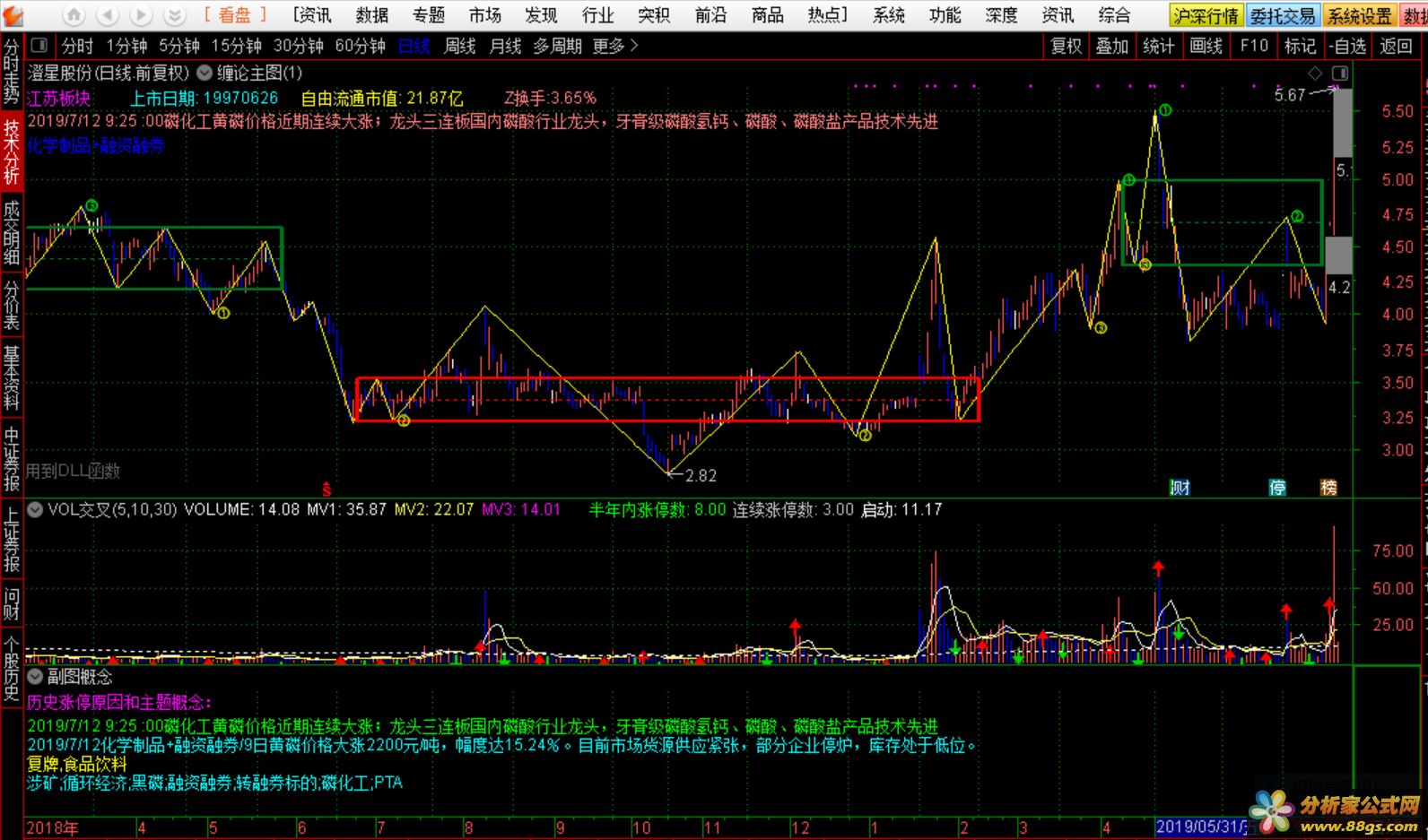
Task: Open the 市场 menu
Action: tap(485, 15)
